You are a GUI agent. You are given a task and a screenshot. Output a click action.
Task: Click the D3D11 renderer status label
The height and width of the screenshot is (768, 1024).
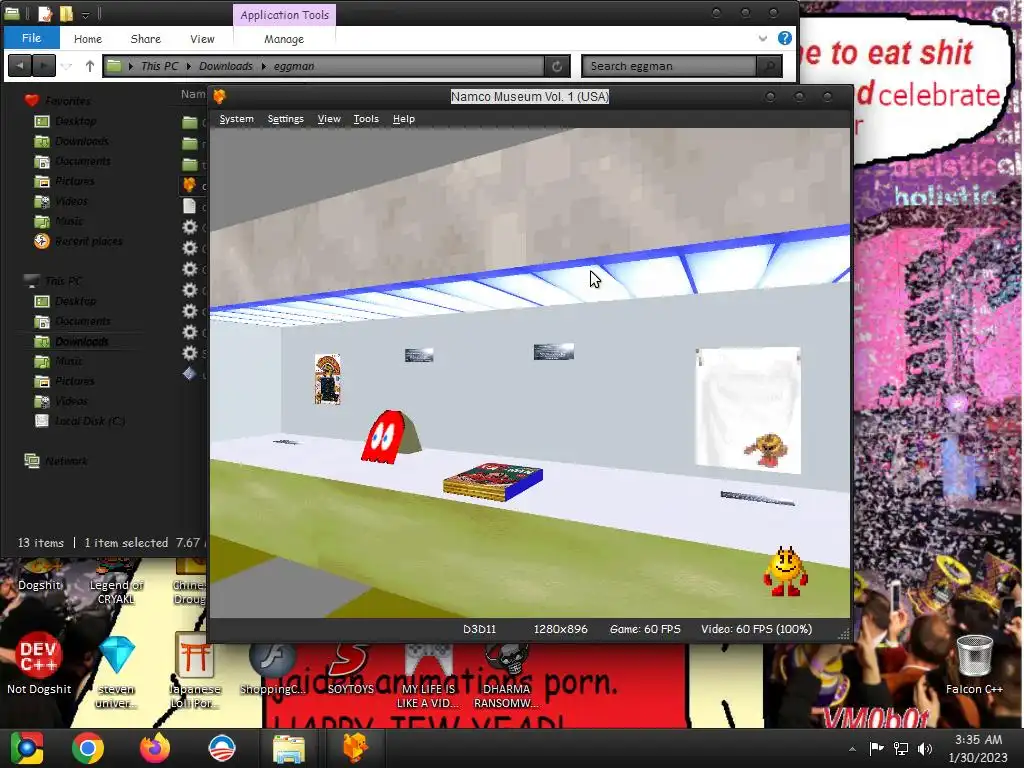[x=480, y=629]
